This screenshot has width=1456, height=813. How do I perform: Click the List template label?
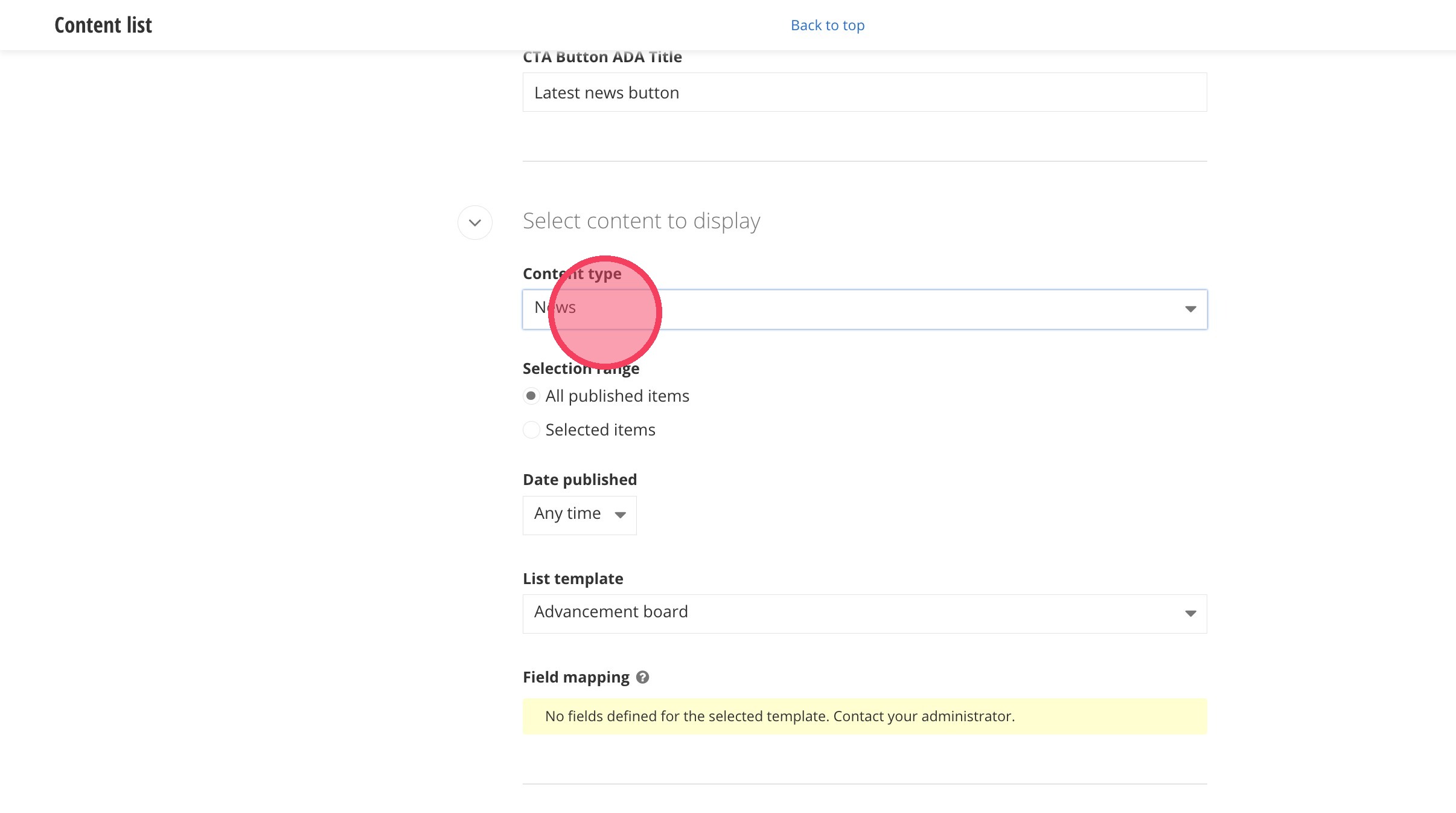(573, 579)
